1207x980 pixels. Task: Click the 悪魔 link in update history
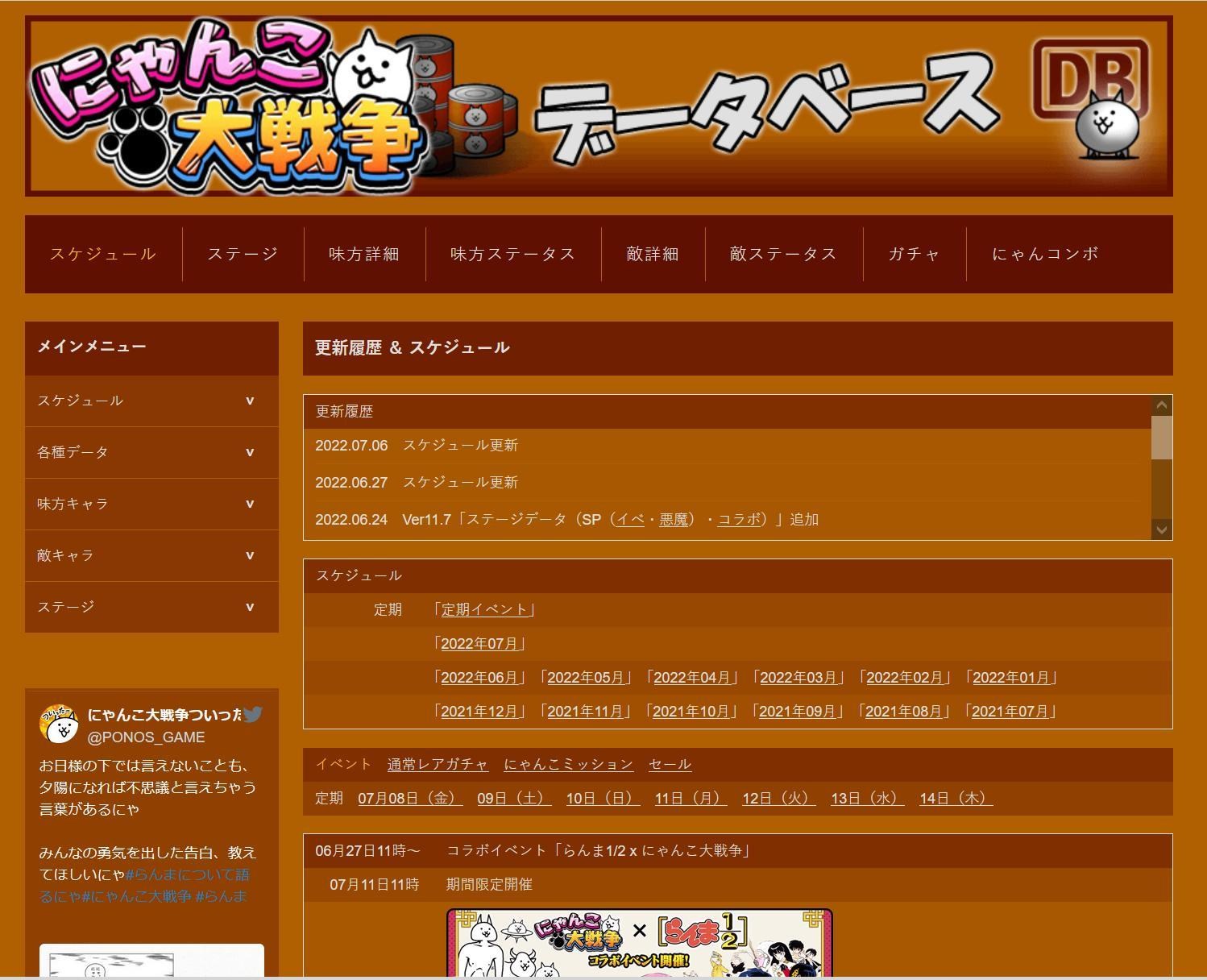coord(674,520)
